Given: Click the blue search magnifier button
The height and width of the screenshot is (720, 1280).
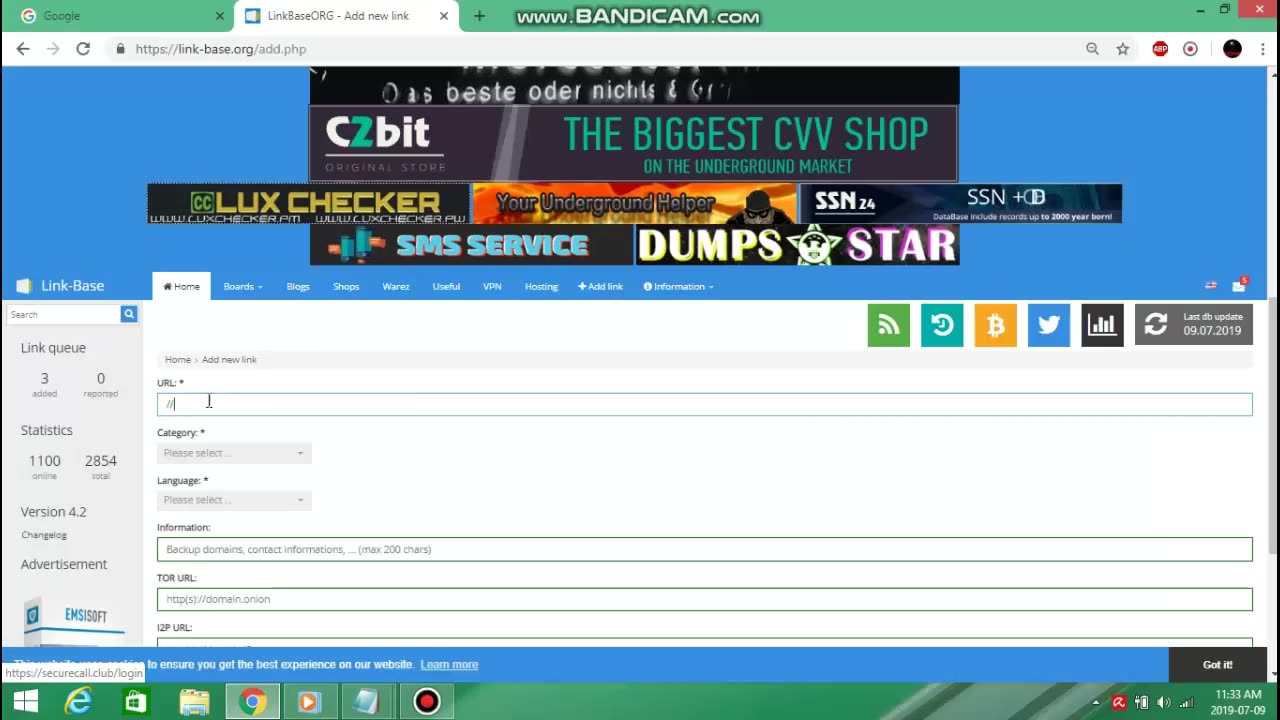Looking at the screenshot, I should (x=129, y=314).
